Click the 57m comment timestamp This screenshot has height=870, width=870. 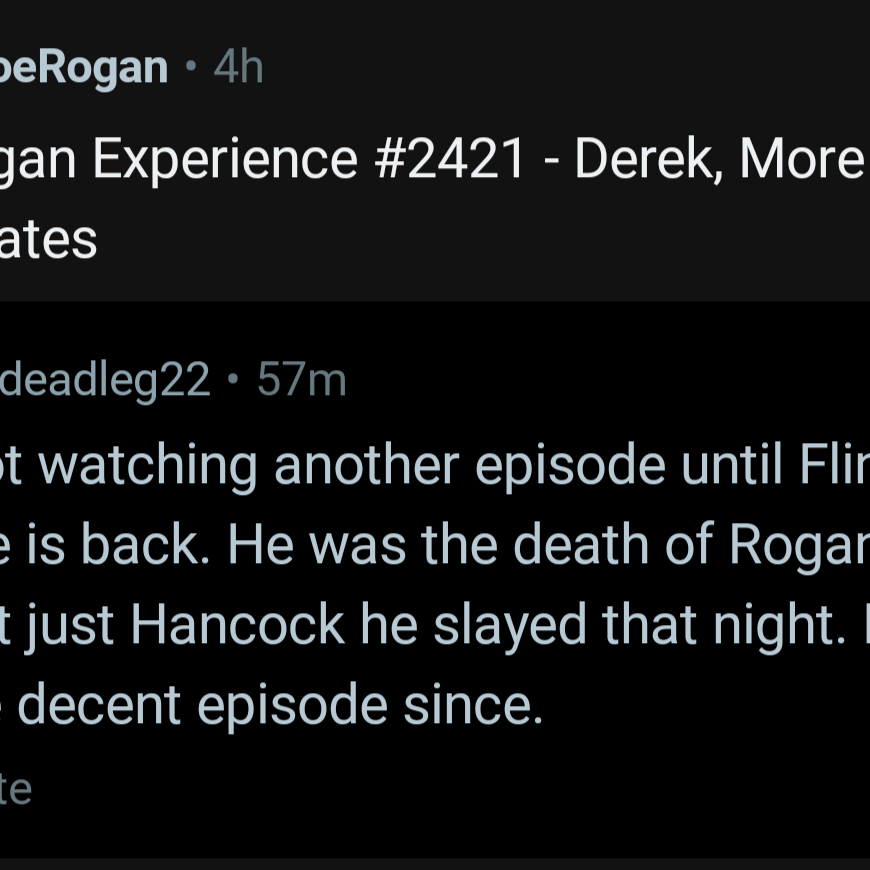tap(301, 380)
